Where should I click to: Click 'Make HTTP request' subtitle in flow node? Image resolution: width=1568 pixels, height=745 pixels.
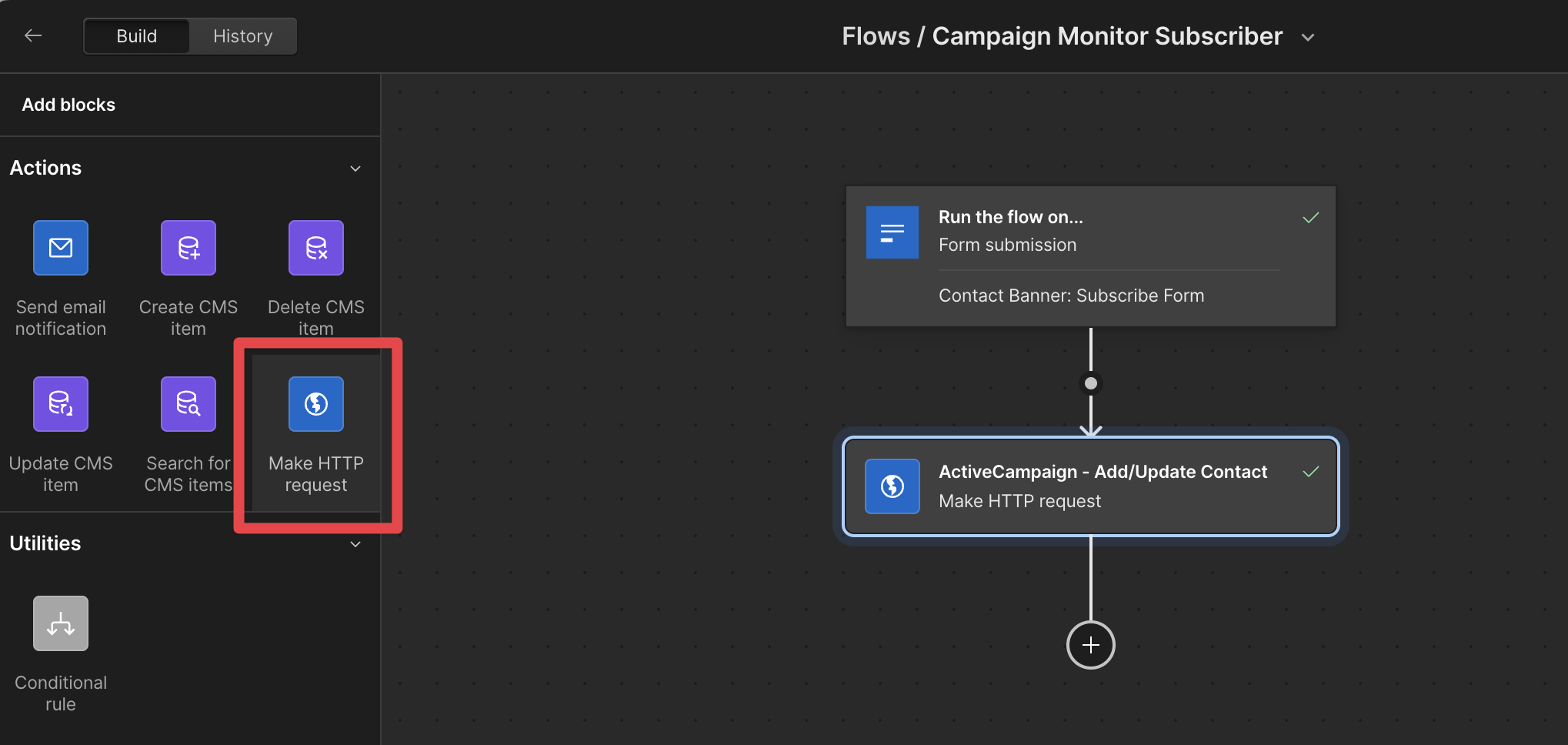point(1020,501)
